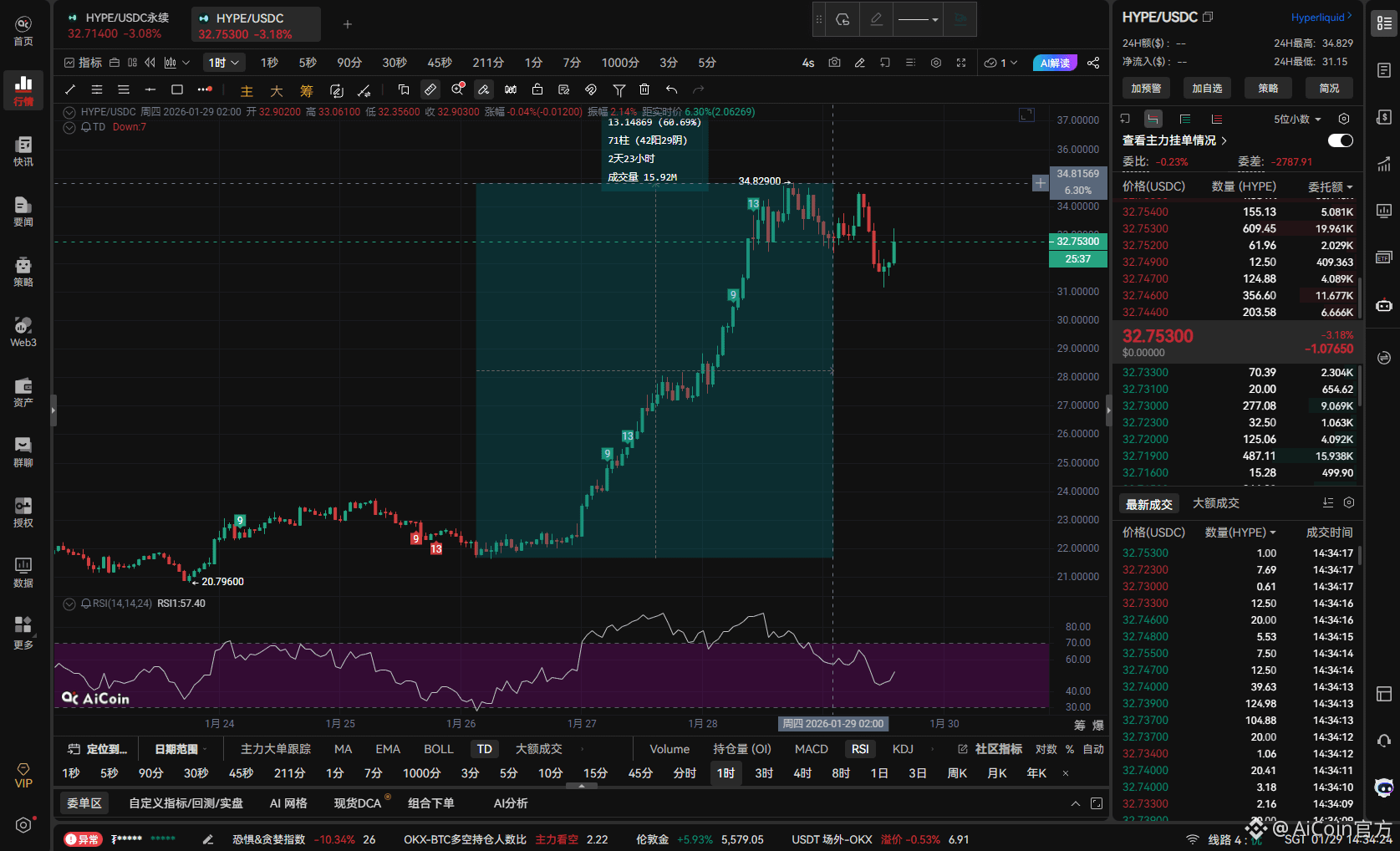Expand the 5位小数 decimal precision dropdown
1400x851 pixels.
[1297, 119]
